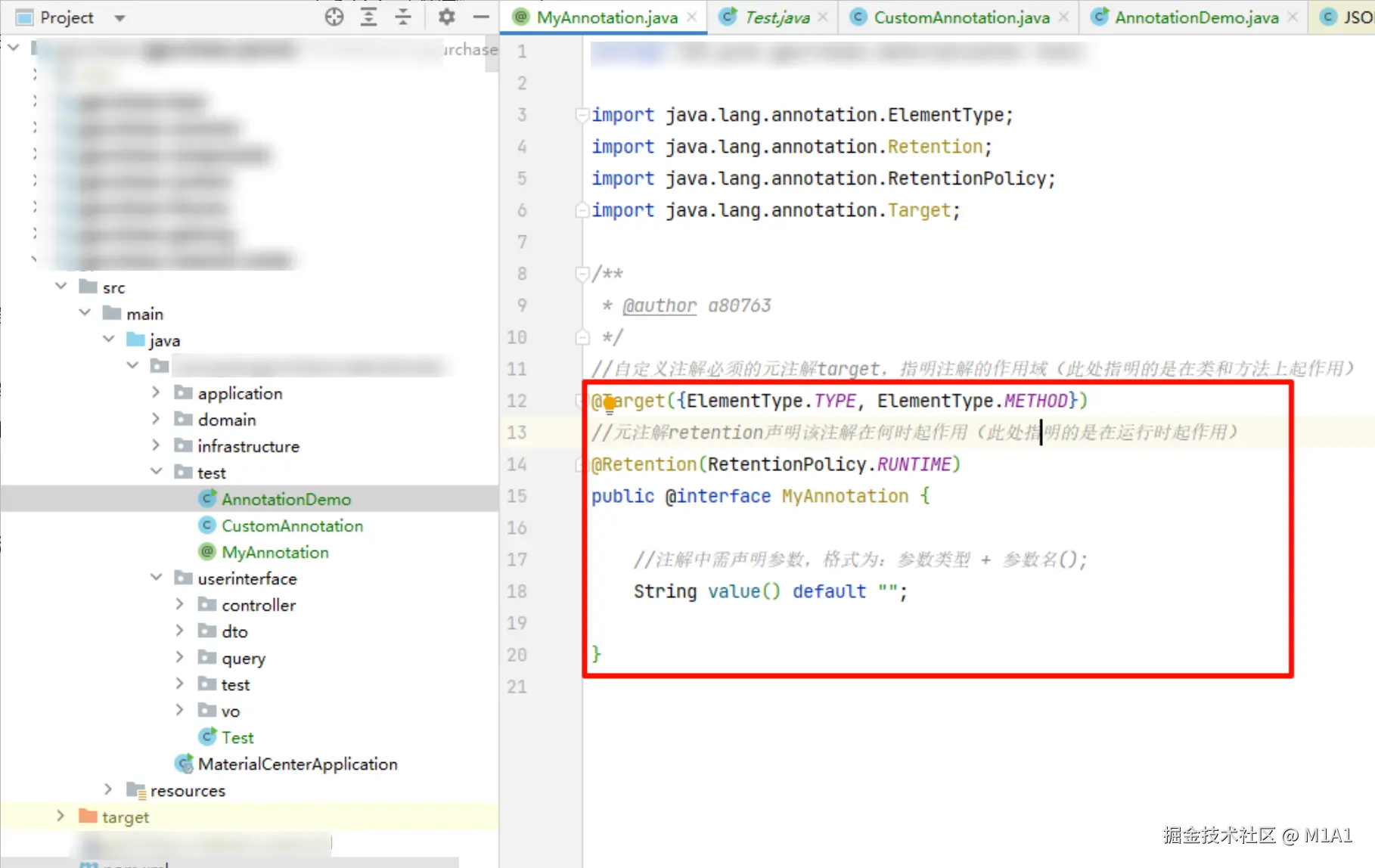
Task: Close the MyAnnotation.java tab
Action: [x=692, y=17]
